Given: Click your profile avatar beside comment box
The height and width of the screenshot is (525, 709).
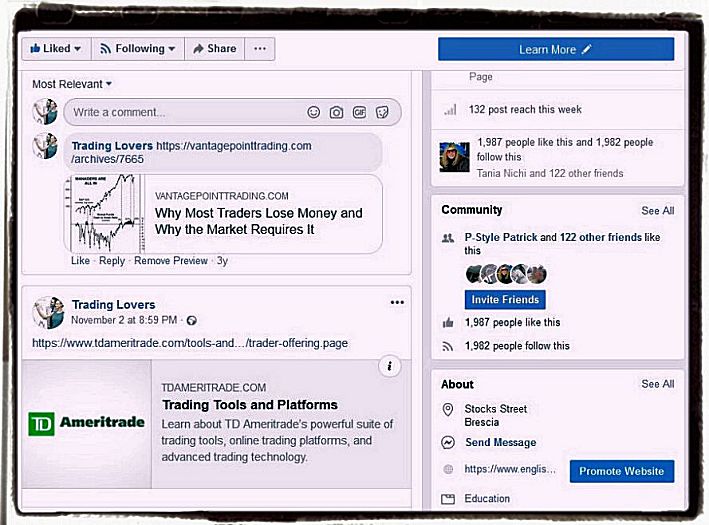Looking at the screenshot, I should (45, 112).
